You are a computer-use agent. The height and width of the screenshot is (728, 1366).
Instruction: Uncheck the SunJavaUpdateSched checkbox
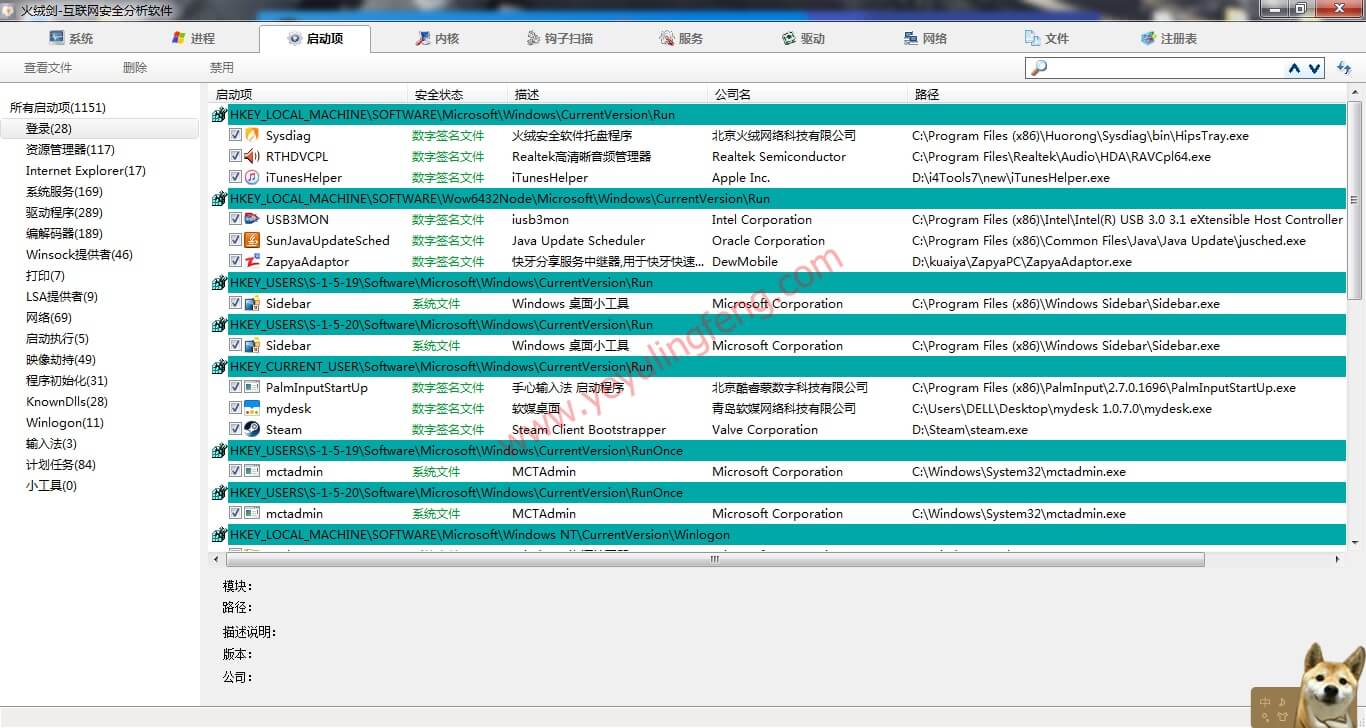coord(235,240)
